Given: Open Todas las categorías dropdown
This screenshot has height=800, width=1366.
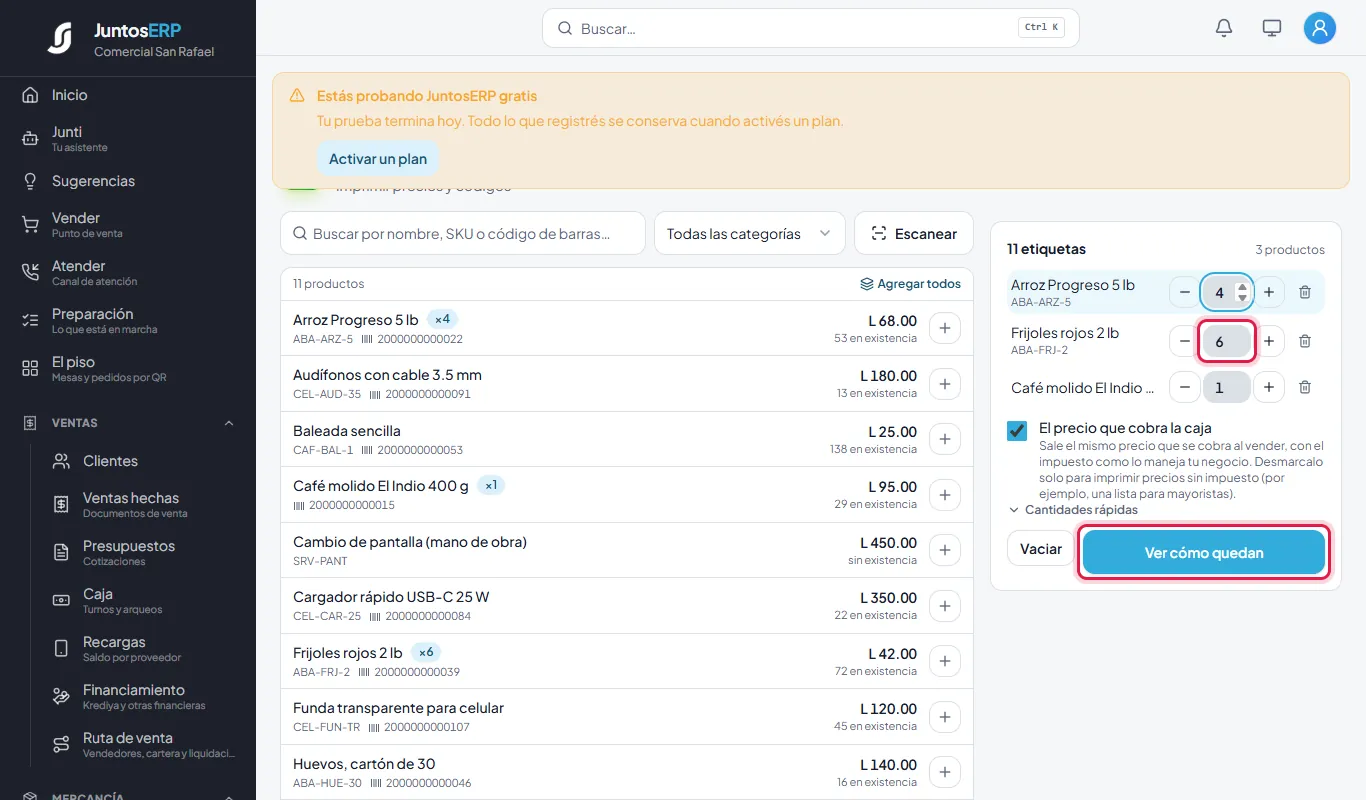Looking at the screenshot, I should click(x=750, y=233).
